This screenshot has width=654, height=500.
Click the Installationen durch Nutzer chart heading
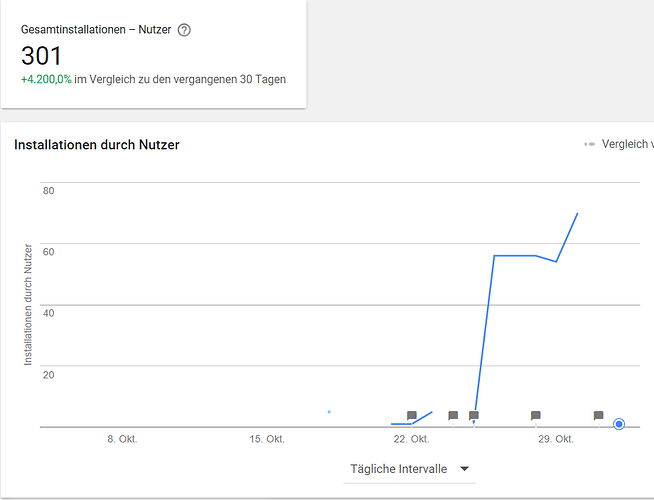(x=97, y=144)
